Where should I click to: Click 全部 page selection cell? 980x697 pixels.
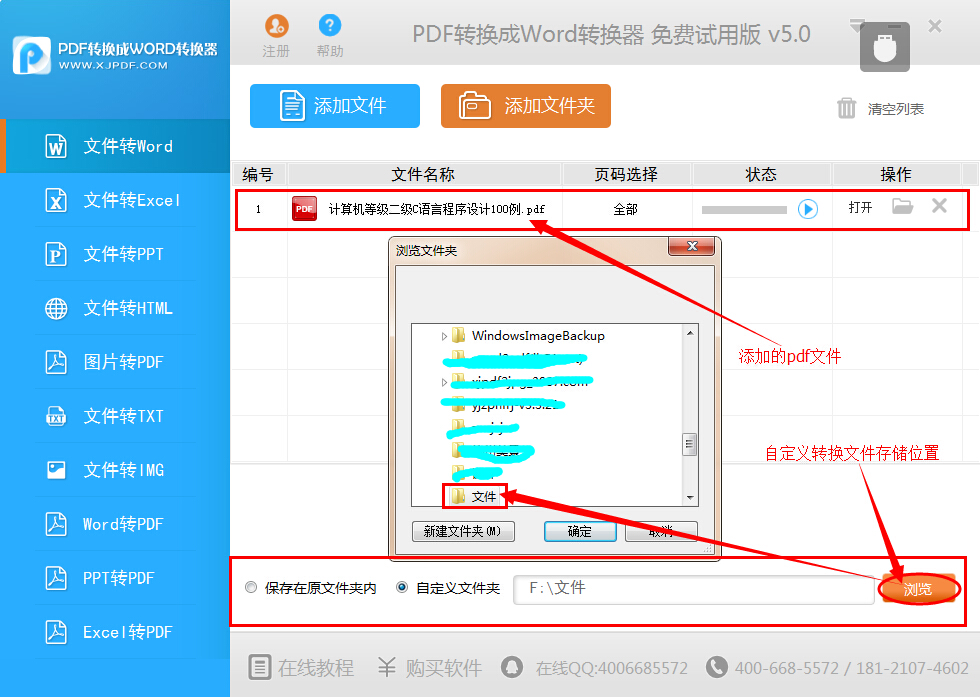pos(626,209)
